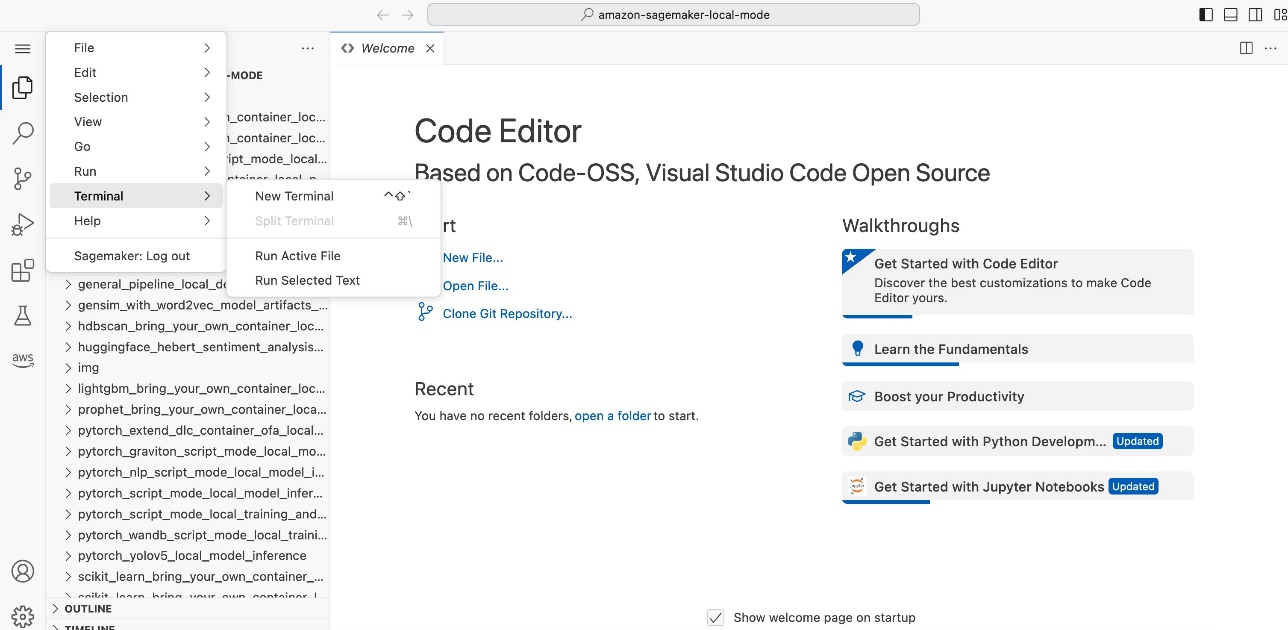The image size is (1288, 630).
Task: Choose New Terminal from submenu
Action: coord(334,196)
